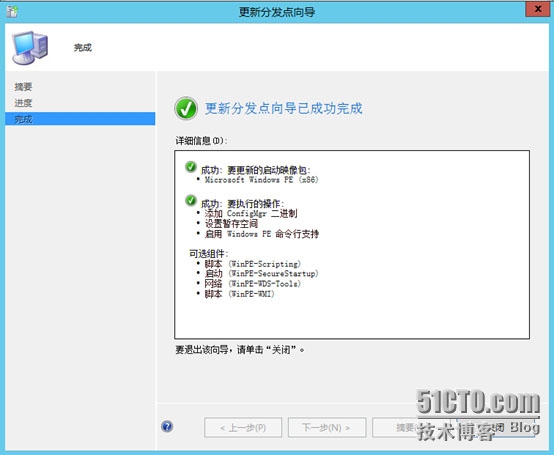
Task: Click the 上一步(P) button
Action: point(243,427)
